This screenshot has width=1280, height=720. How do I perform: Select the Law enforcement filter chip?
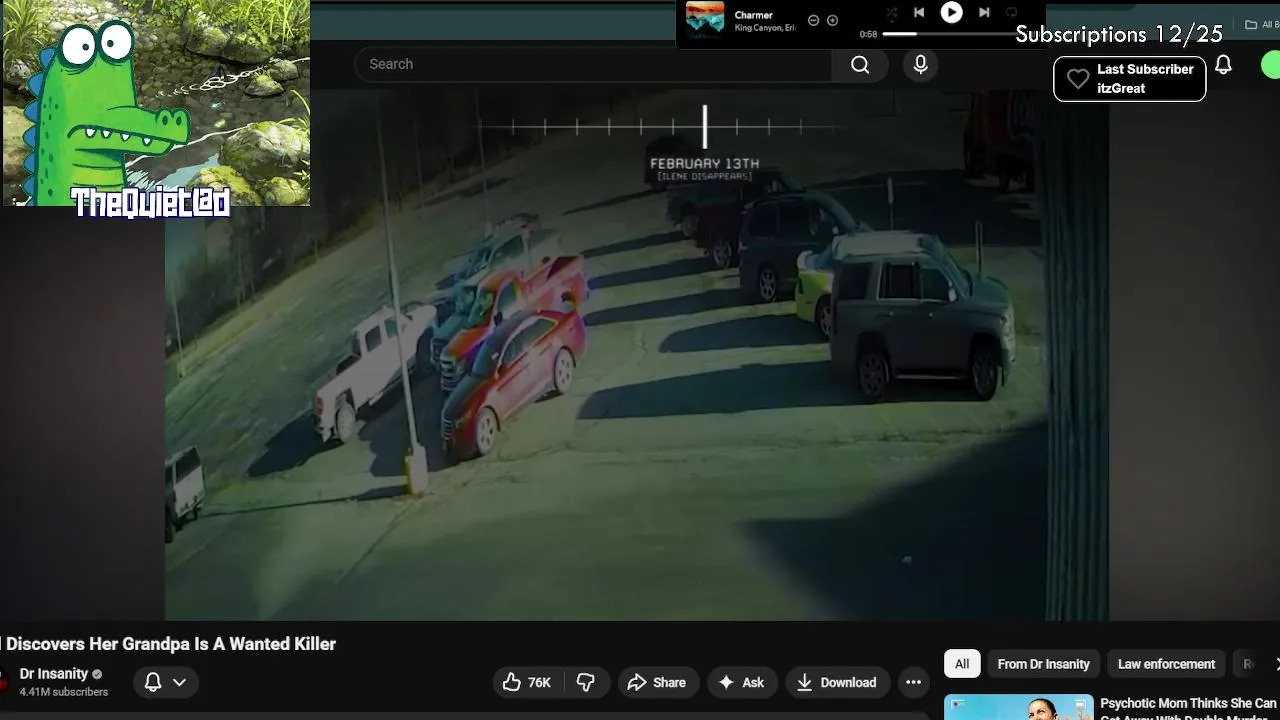(1166, 664)
